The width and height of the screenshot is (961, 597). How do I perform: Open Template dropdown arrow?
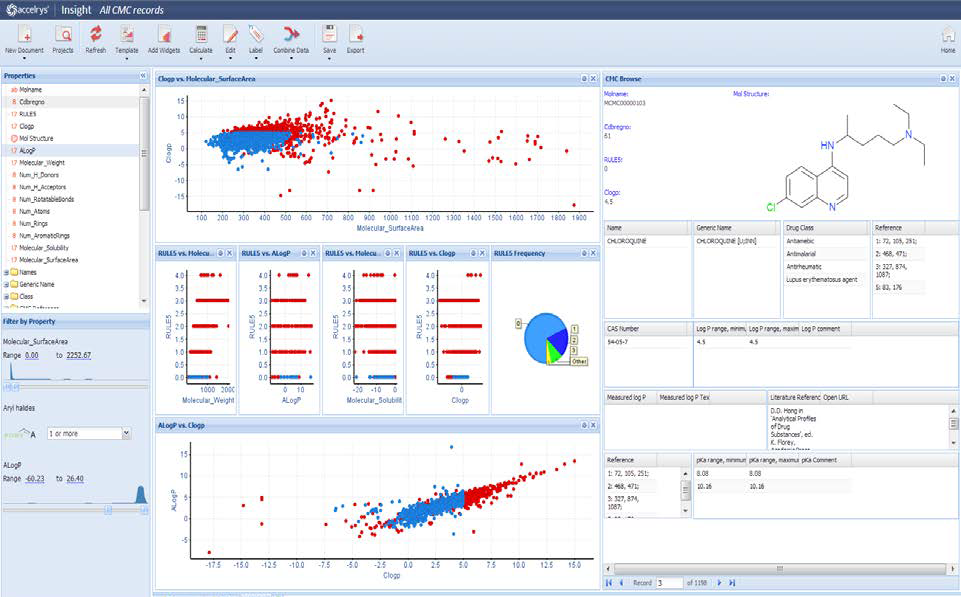point(126,58)
